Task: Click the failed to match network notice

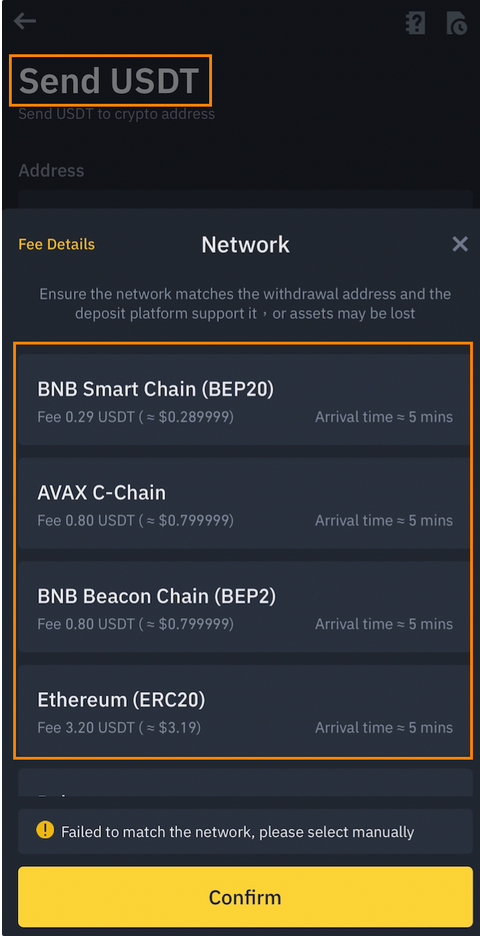Action: pyautogui.click(x=245, y=832)
